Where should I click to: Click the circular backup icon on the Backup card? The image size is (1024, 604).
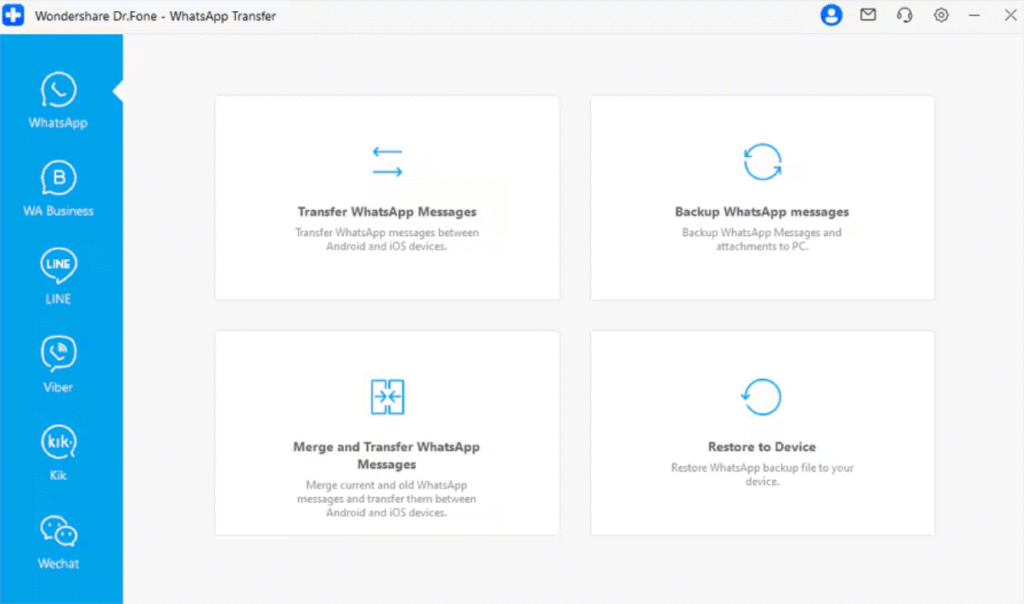762,161
